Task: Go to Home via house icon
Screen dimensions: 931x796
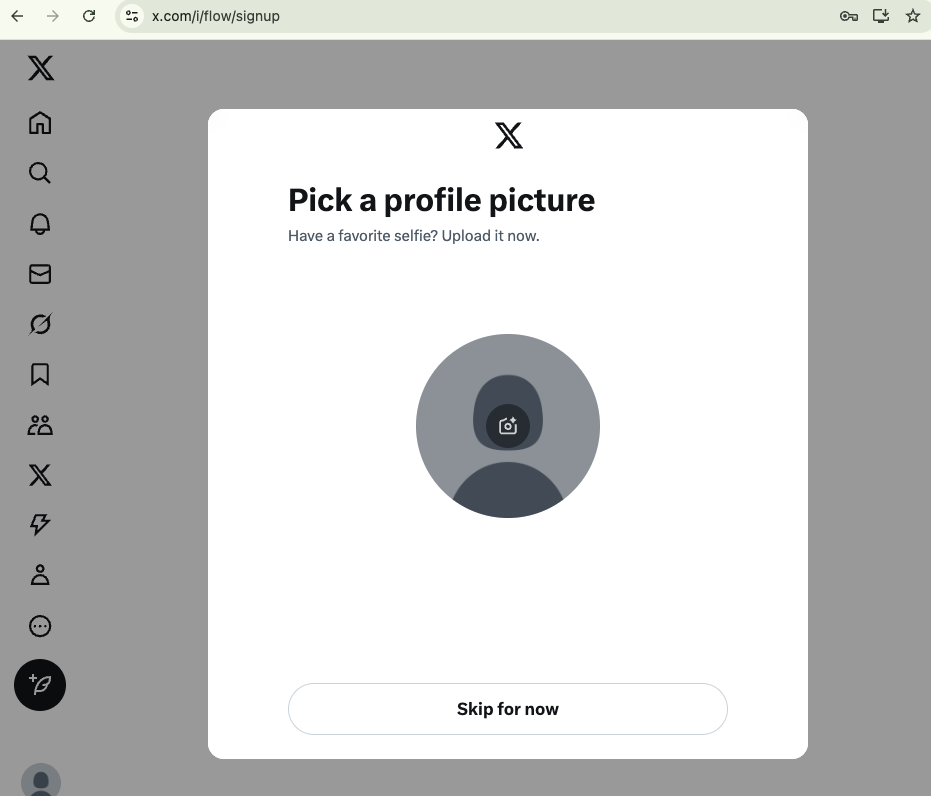Action: click(40, 123)
